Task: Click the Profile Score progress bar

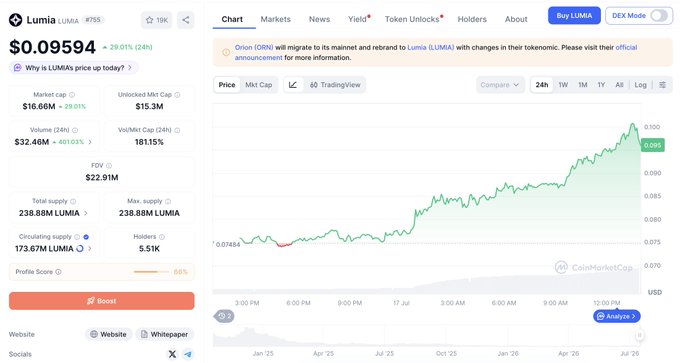Action: [x=151, y=272]
